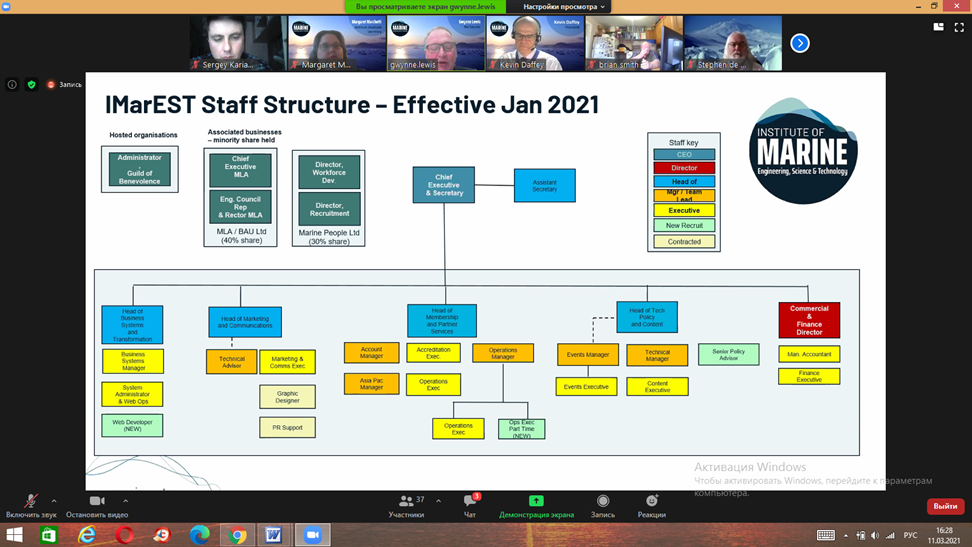Open Microsoft Word from taskbar
The image size is (972, 547).
coord(273,535)
